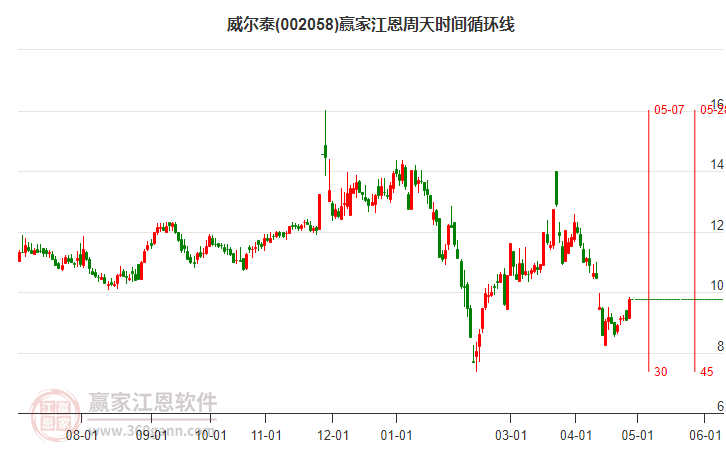The height and width of the screenshot is (450, 726).
Task: Click the price axis value 10
Action: click(x=717, y=285)
